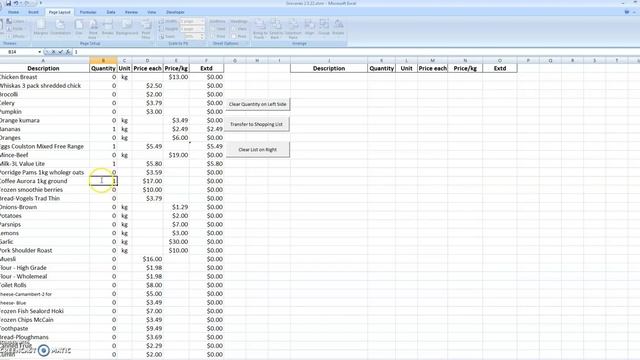640x360 pixels.
Task: Open the Margins options
Action: (41, 28)
